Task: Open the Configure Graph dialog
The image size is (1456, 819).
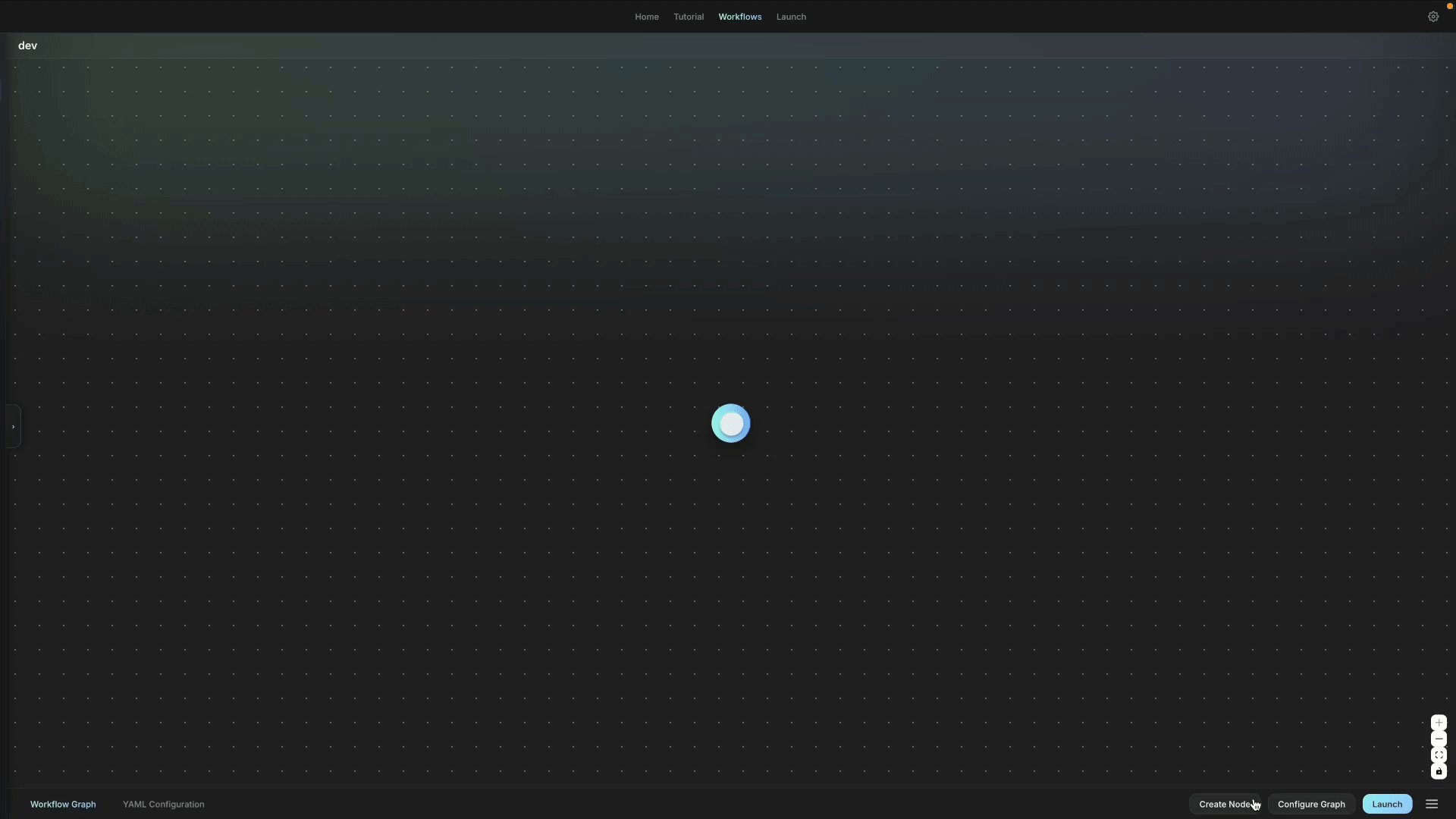Action: [x=1310, y=805]
